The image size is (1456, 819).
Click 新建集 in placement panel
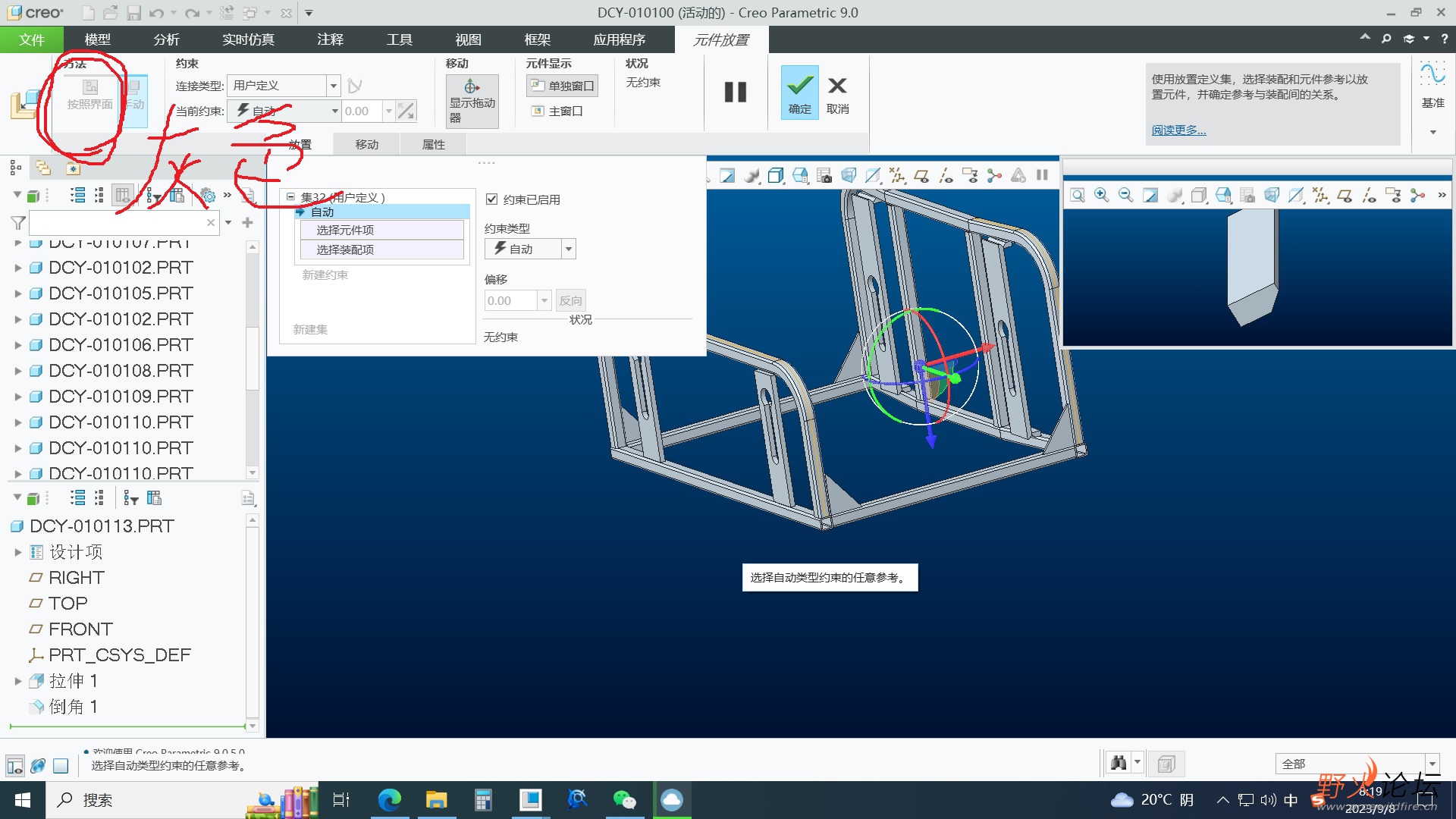coord(310,329)
